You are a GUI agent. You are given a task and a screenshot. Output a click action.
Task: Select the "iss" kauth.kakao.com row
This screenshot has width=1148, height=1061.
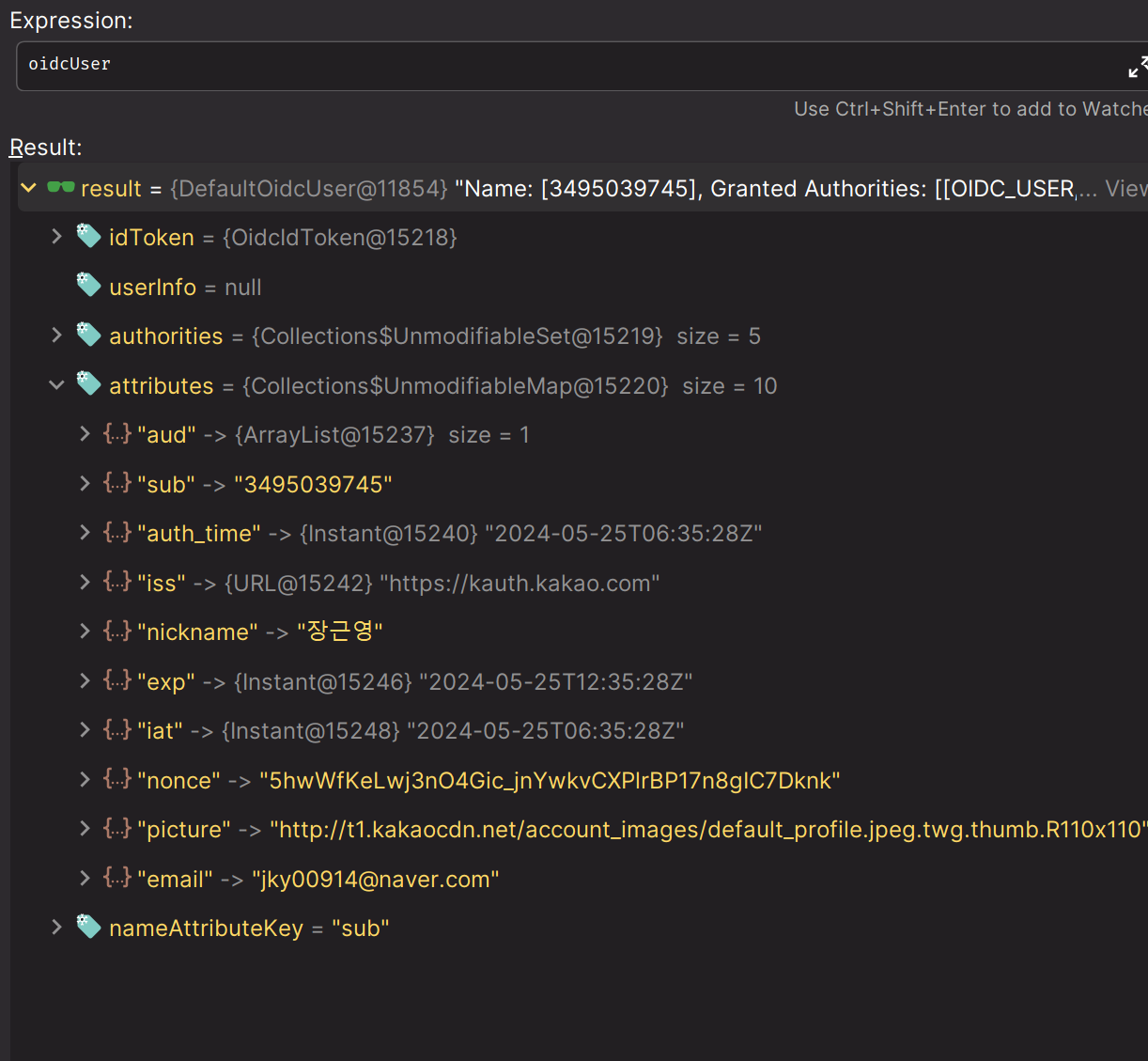click(398, 584)
